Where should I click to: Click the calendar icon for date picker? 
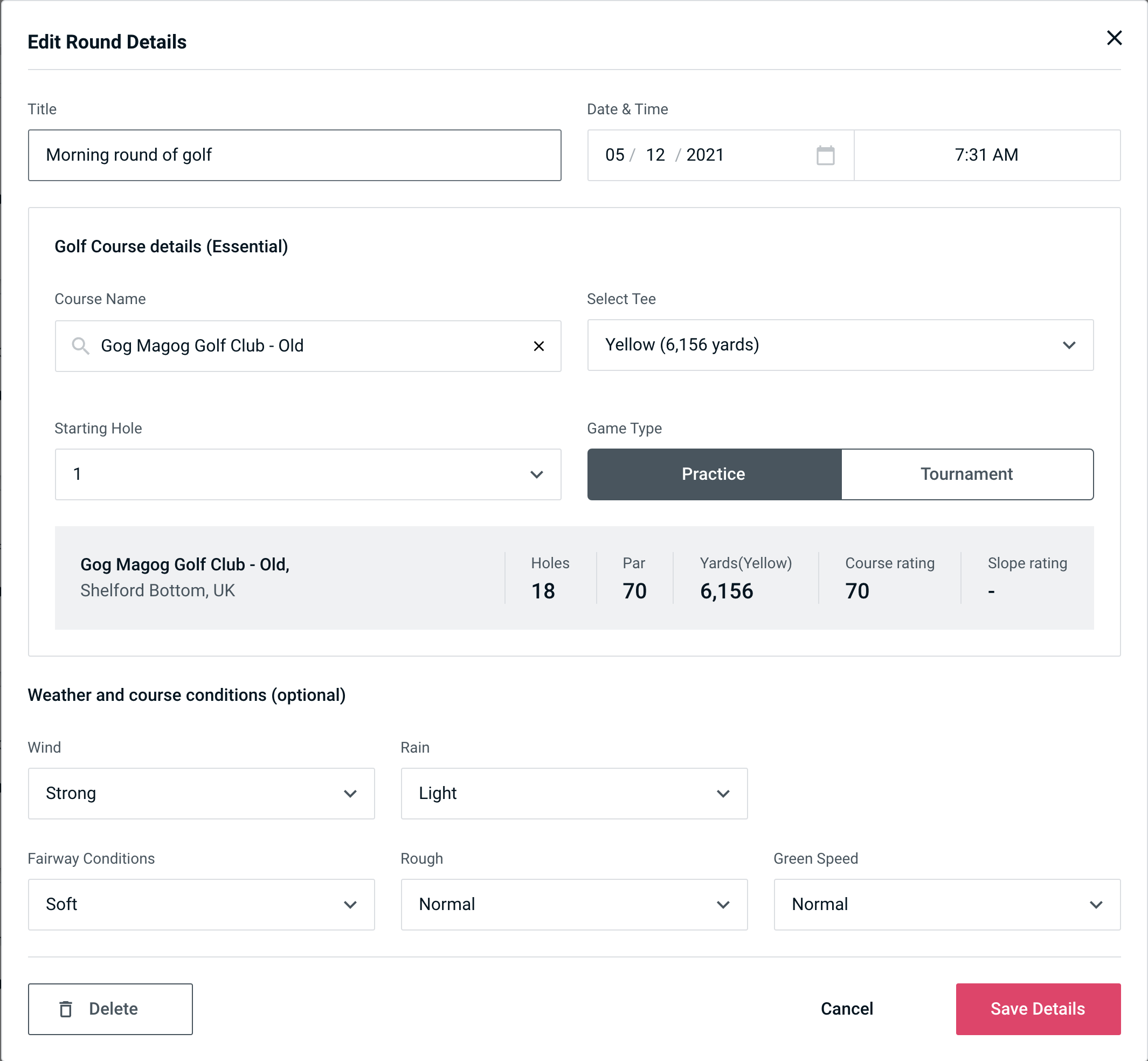click(826, 155)
